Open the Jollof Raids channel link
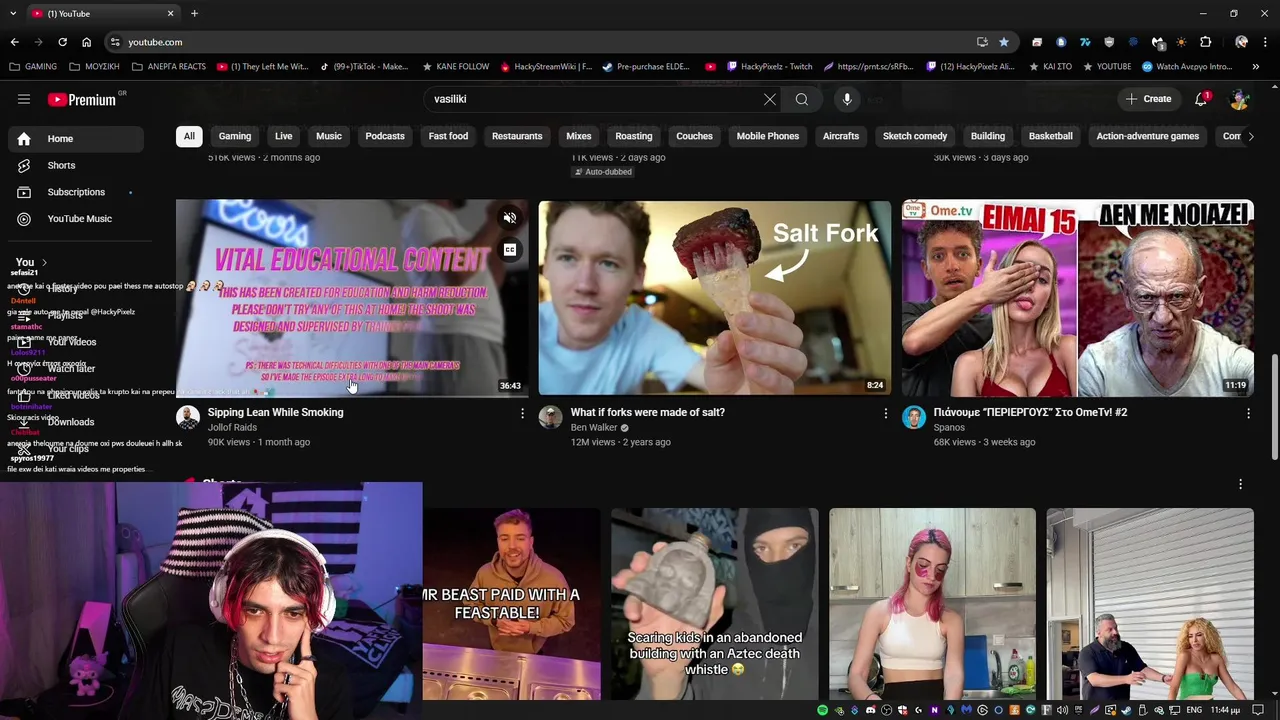This screenshot has height=720, width=1280. (232, 427)
